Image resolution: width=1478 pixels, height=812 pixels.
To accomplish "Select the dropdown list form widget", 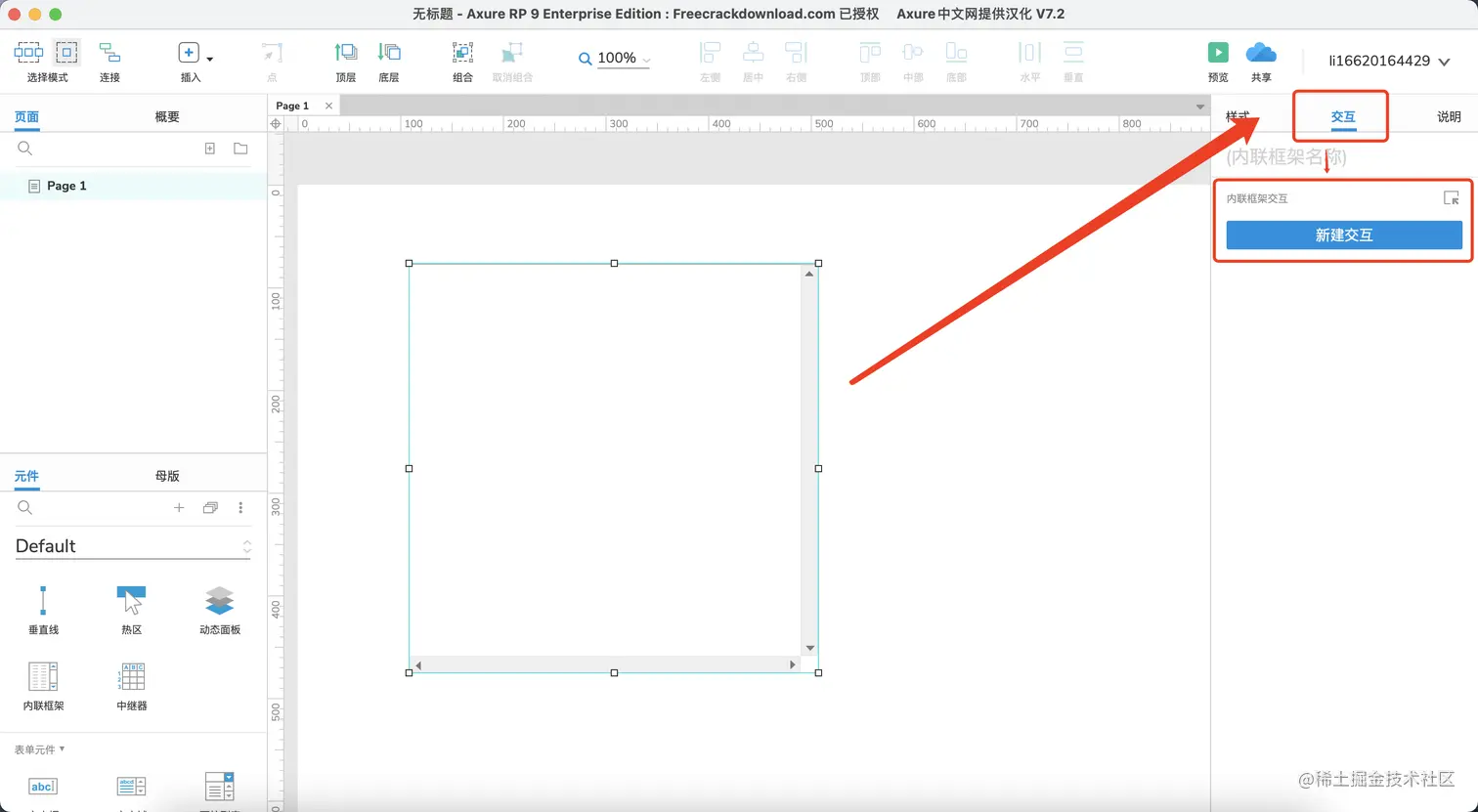I will coord(219,787).
